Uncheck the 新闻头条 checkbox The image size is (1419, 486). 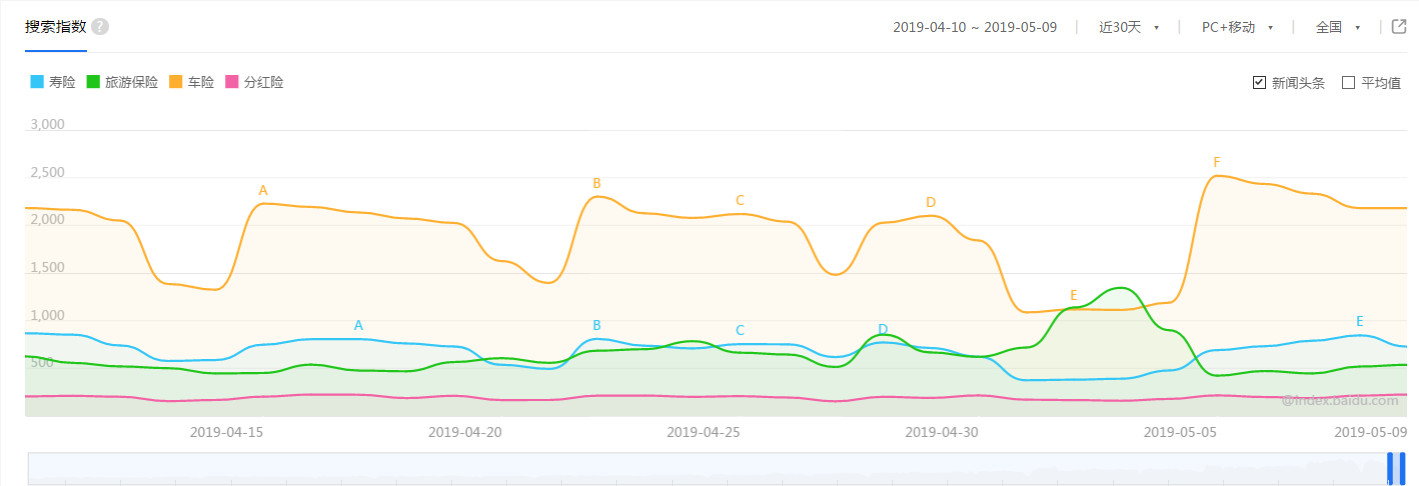tap(1259, 83)
